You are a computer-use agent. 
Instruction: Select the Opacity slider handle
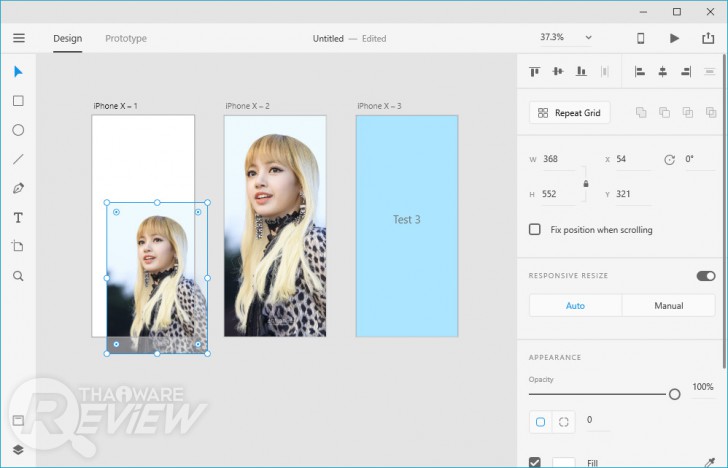(675, 394)
